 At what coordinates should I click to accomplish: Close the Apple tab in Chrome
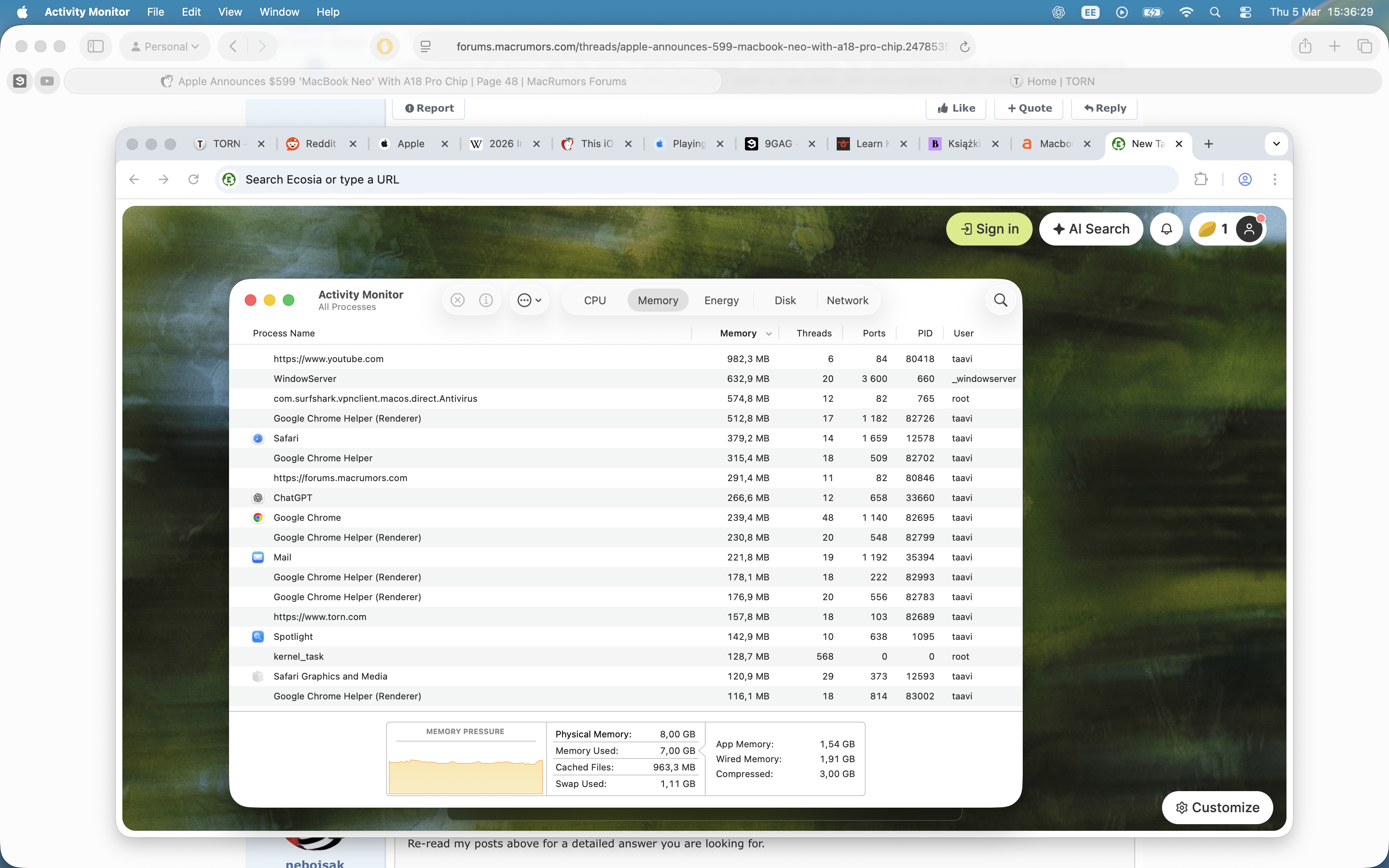click(445, 144)
